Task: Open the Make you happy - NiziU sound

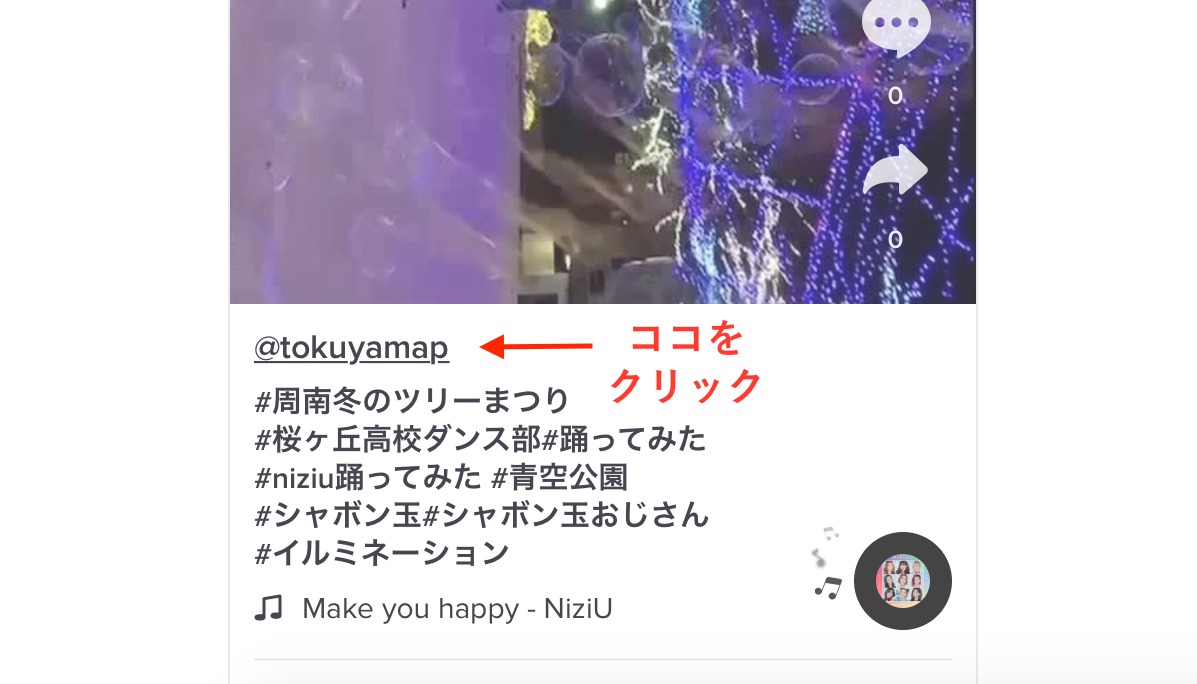Action: (x=457, y=608)
